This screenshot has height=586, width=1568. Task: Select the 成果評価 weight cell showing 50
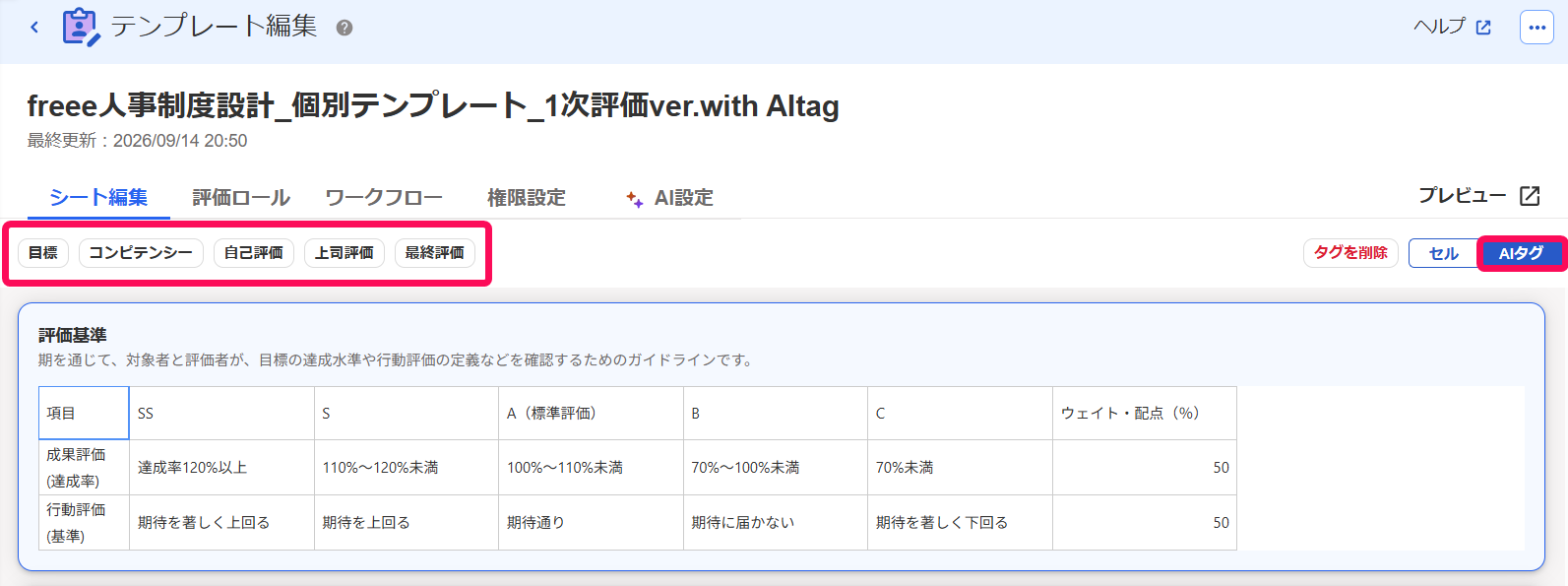point(1145,468)
